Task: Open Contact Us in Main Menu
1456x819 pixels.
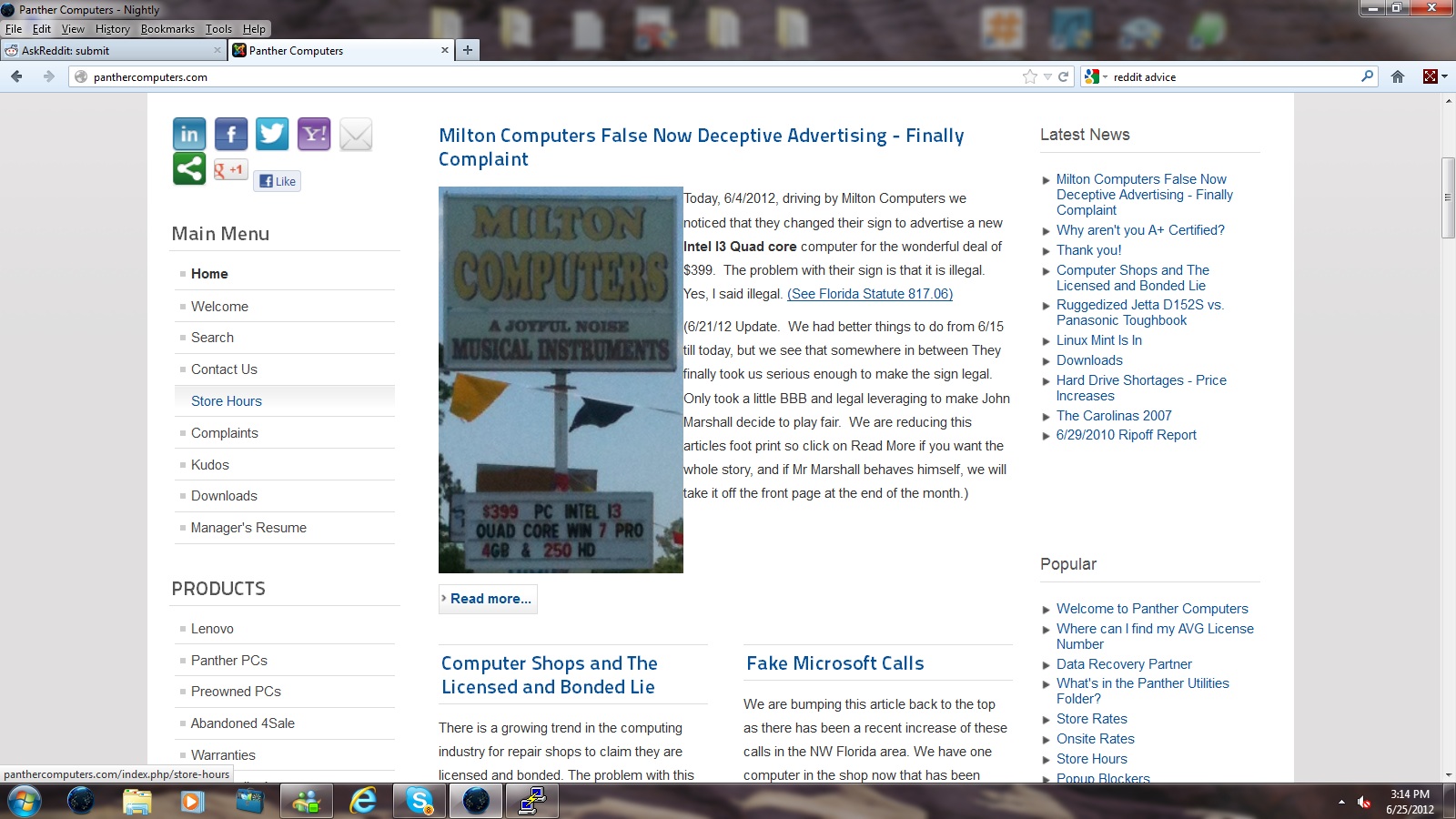Action: (224, 369)
